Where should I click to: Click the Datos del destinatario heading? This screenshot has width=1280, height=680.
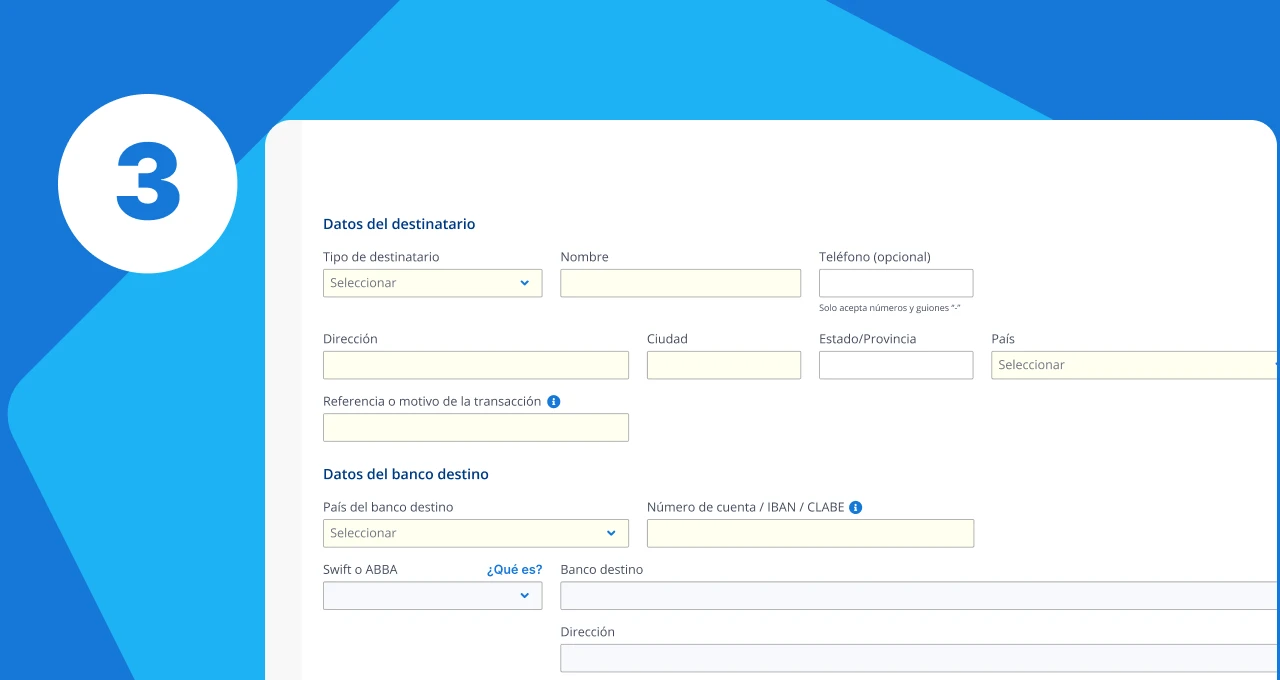[x=399, y=224]
